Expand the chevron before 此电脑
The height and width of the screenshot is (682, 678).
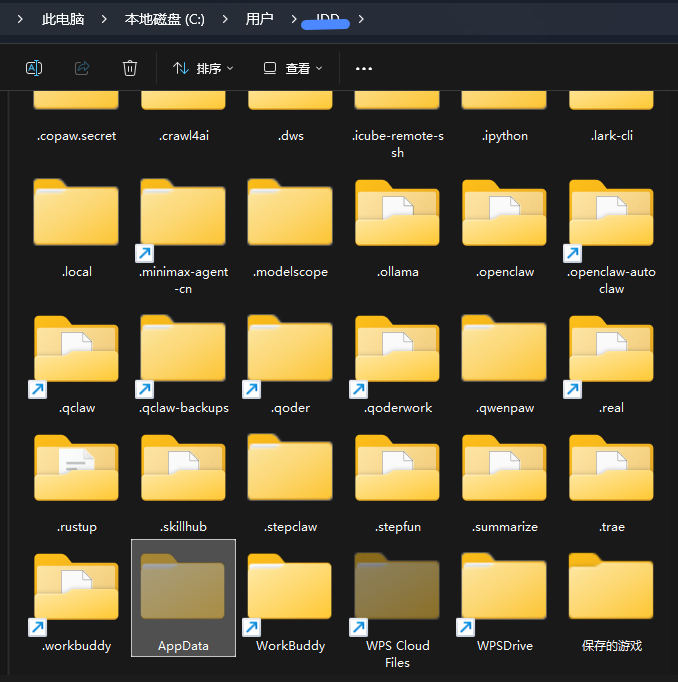coord(20,19)
